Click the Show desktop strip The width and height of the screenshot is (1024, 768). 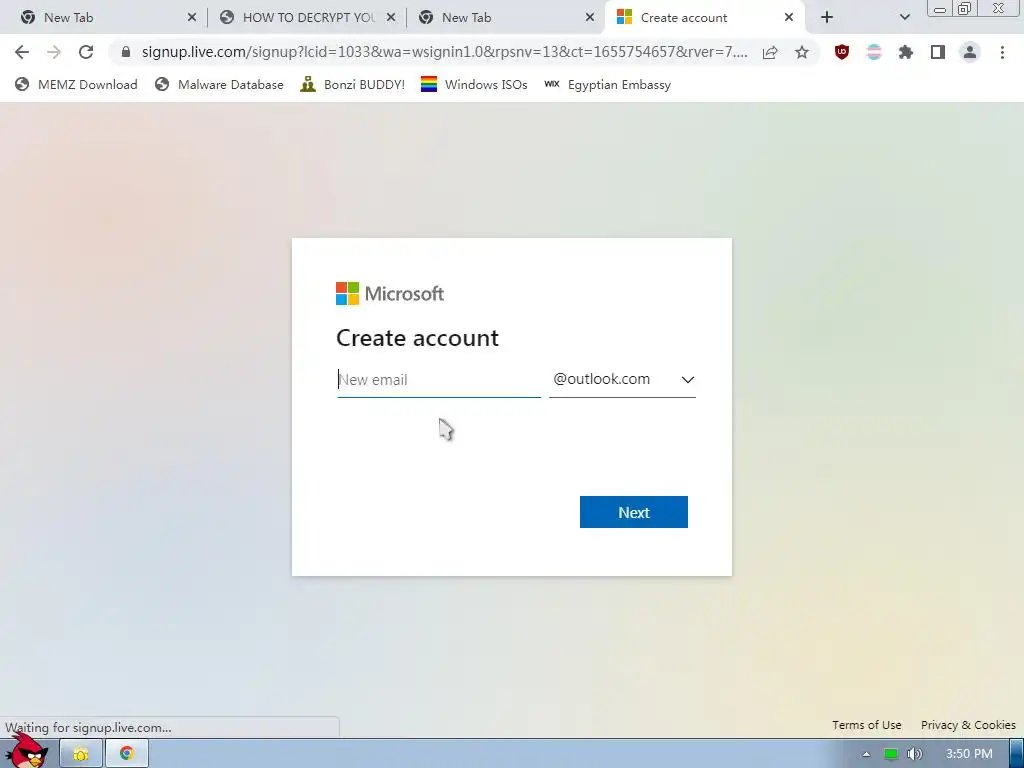[1017, 754]
